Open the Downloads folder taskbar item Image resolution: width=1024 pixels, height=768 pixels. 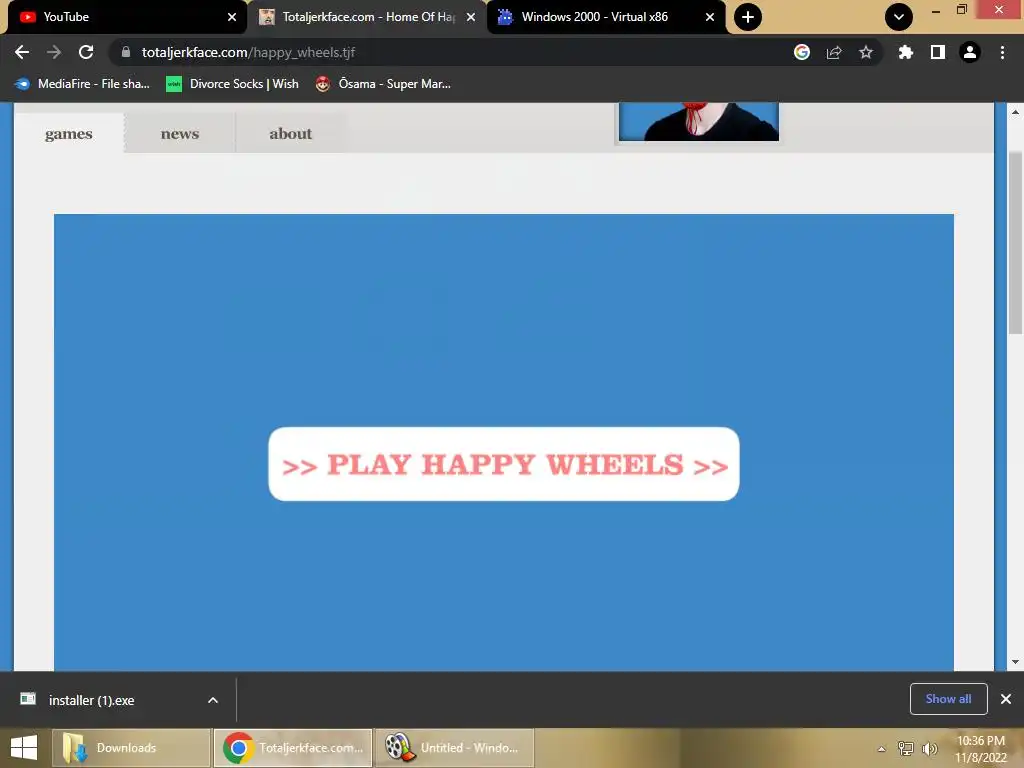pos(131,748)
